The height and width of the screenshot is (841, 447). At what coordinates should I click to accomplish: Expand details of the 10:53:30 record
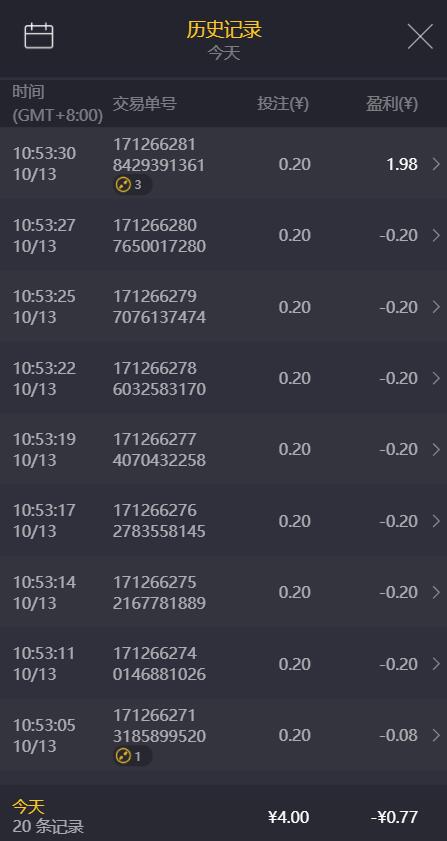(x=436, y=164)
